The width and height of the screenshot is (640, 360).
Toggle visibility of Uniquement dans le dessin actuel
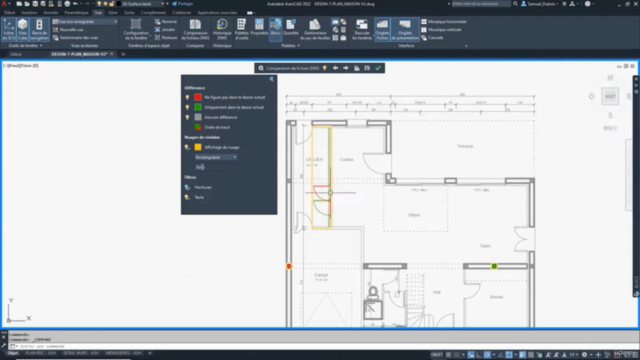(x=187, y=107)
